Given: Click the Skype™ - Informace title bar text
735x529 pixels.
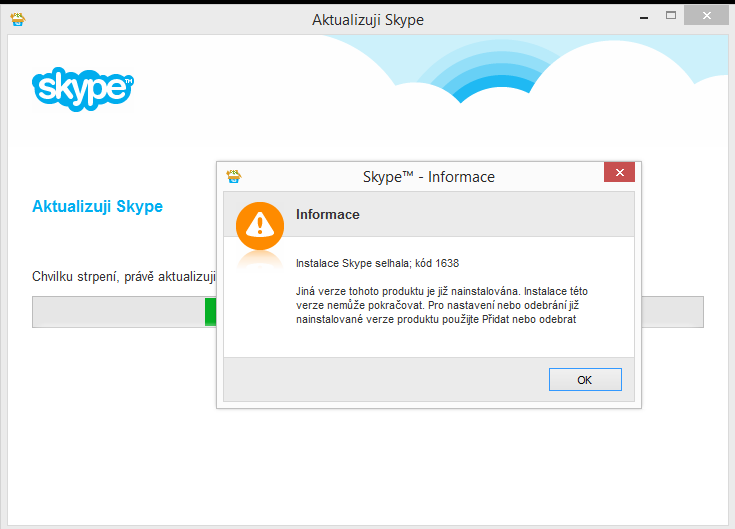Looking at the screenshot, I should click(428, 177).
